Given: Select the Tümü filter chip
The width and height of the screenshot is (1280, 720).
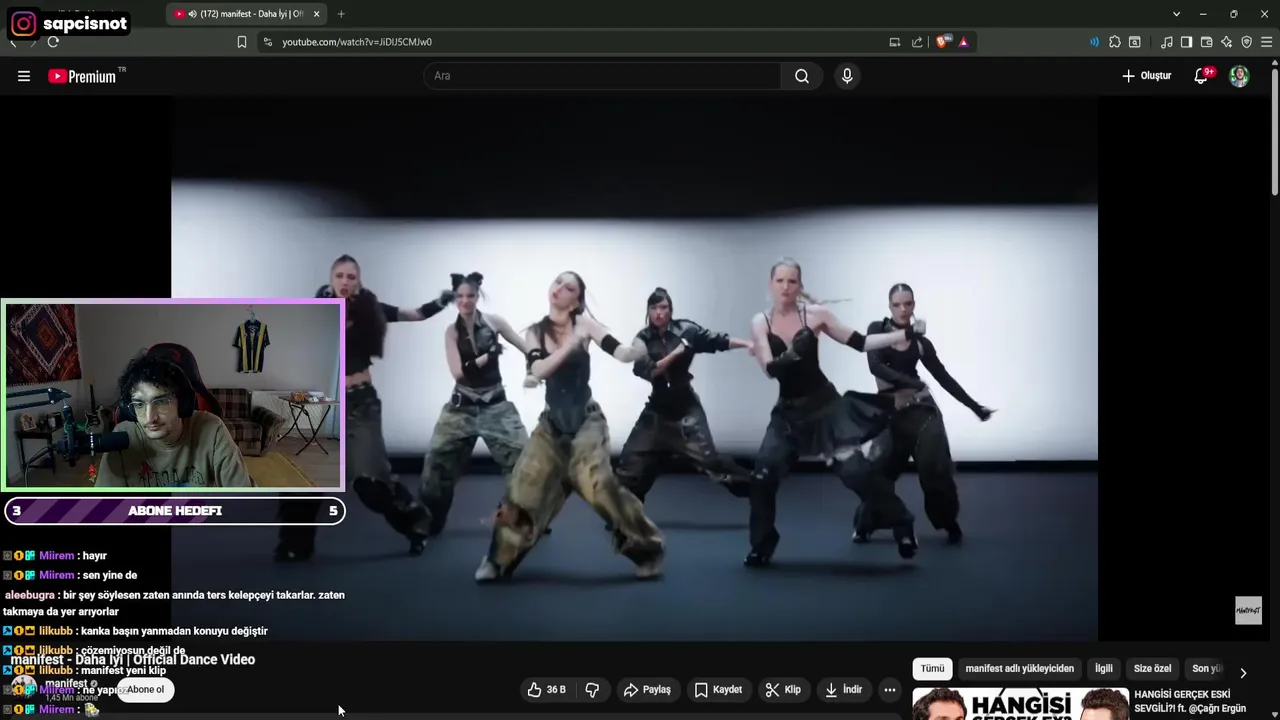Looking at the screenshot, I should pos(932,669).
